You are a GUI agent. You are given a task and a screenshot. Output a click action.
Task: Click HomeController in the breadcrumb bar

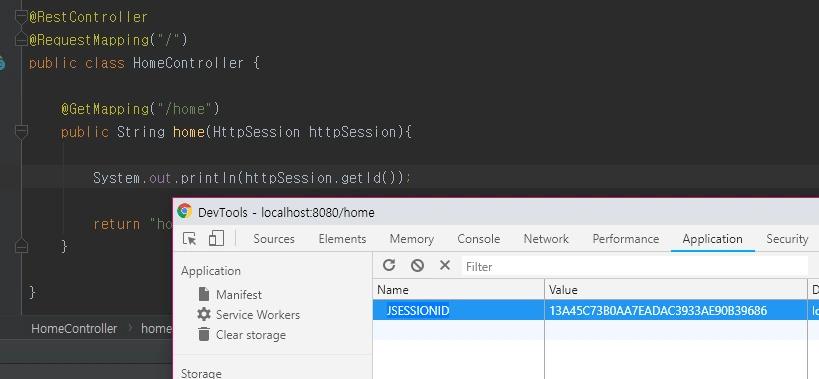click(x=74, y=328)
